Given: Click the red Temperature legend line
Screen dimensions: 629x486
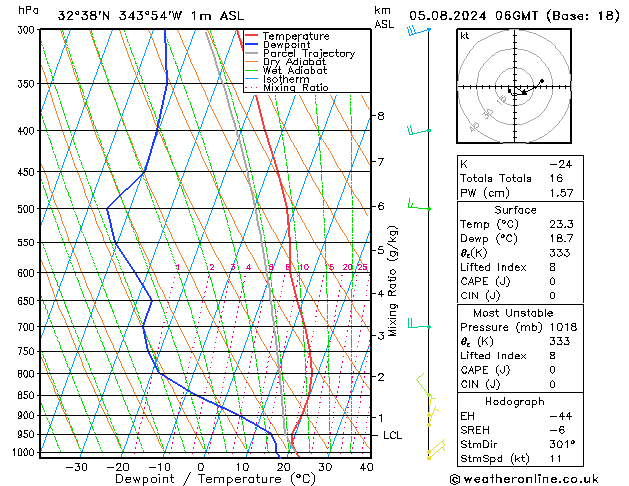Looking at the screenshot, I should (x=252, y=36).
